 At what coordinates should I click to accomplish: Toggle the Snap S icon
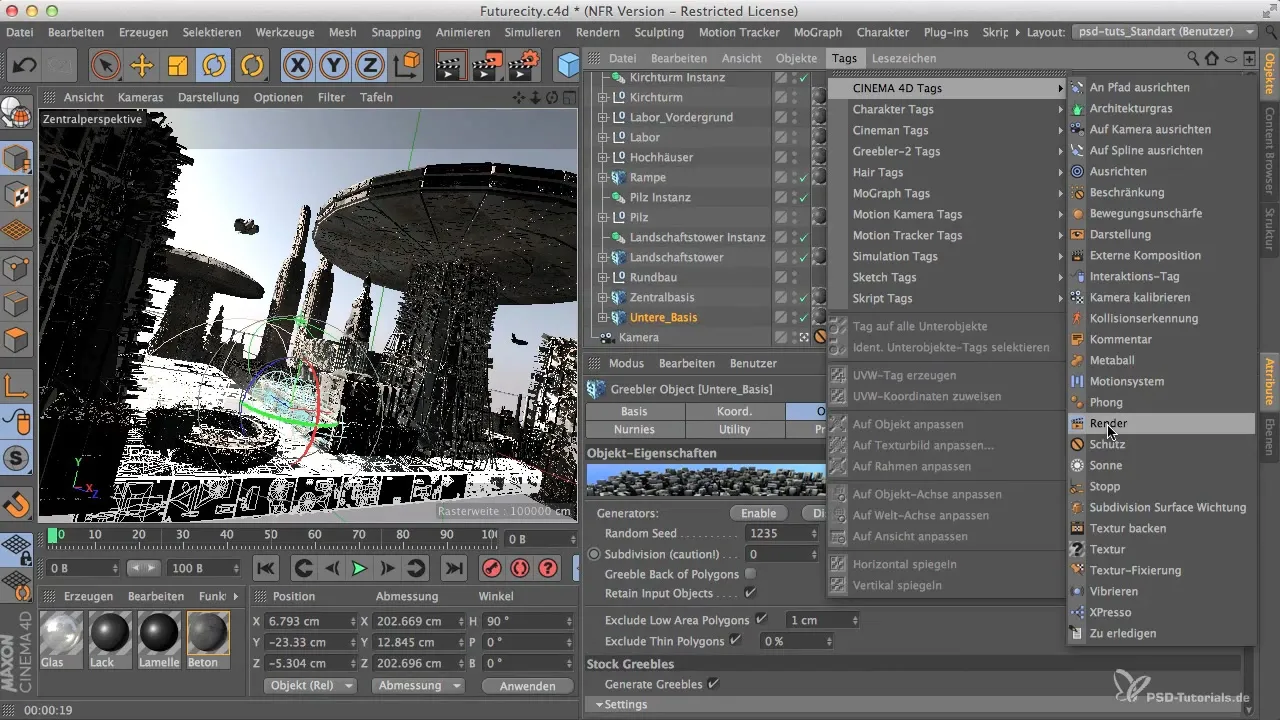pyautogui.click(x=17, y=458)
